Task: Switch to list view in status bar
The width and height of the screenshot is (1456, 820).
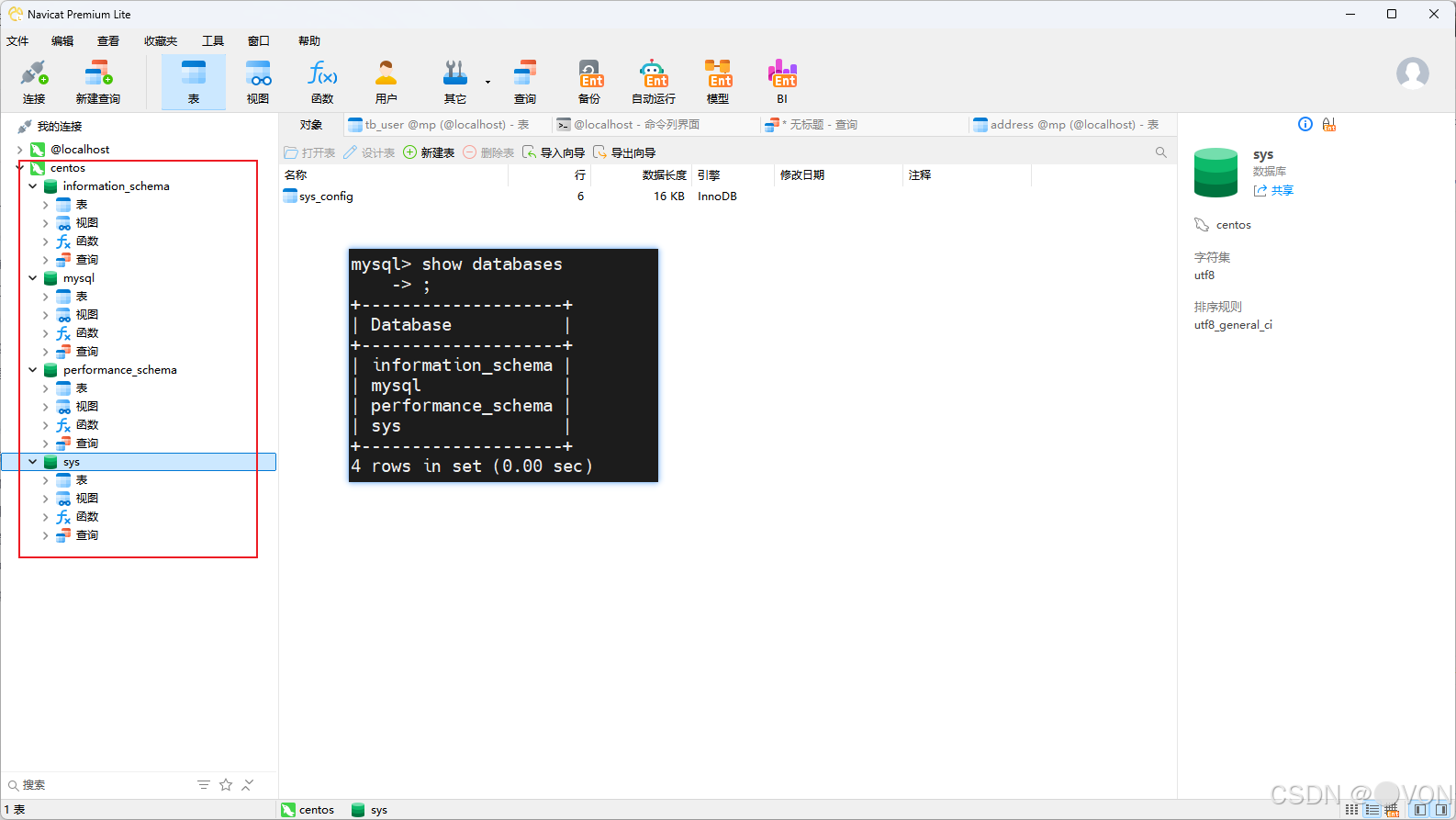Action: (x=1372, y=810)
